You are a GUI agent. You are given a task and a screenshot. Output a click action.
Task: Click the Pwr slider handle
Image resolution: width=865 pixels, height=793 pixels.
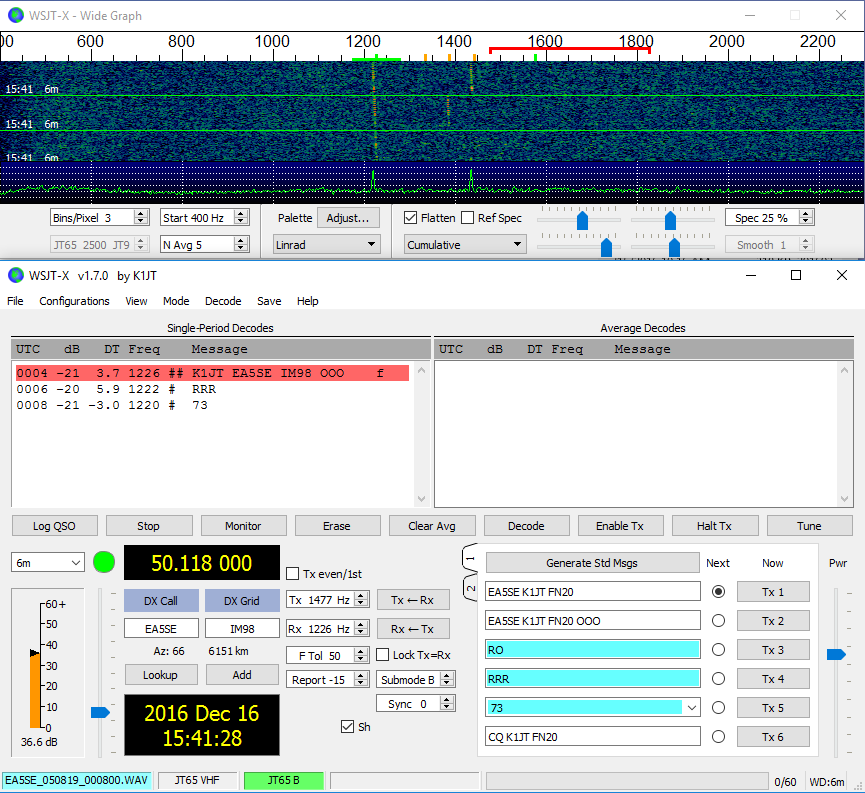pyautogui.click(x=836, y=654)
